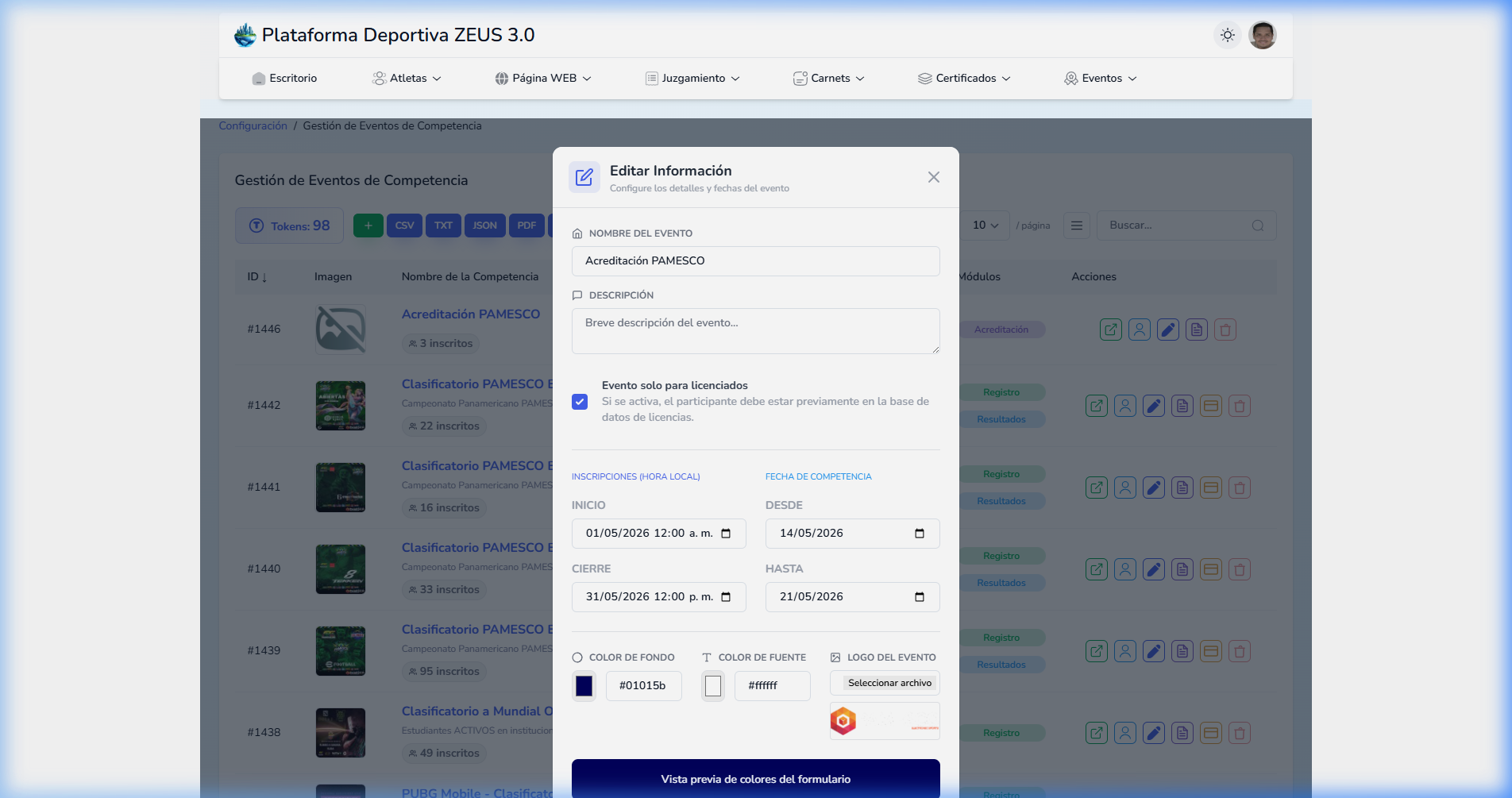1512x798 pixels.
Task: Export table as PDF
Action: [526, 226]
